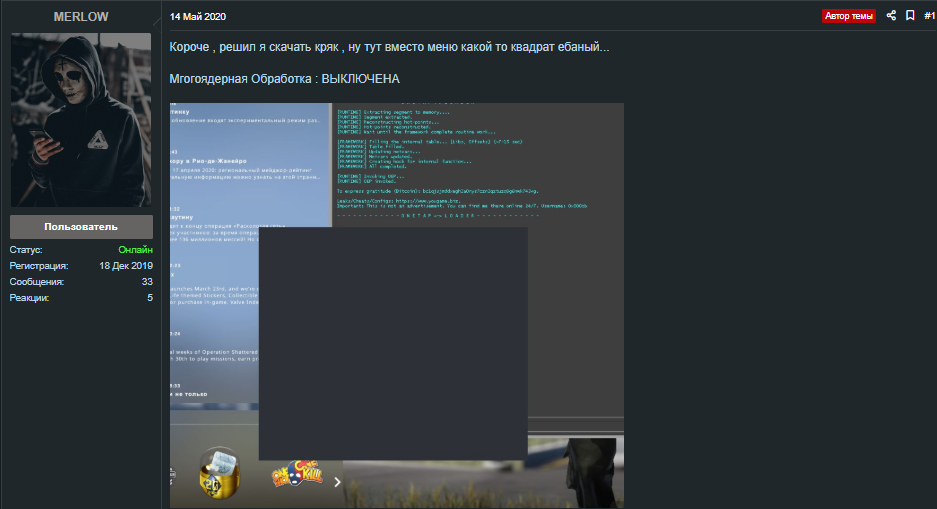
Task: Click the red 'Автор темы' badge
Action: click(x=849, y=16)
